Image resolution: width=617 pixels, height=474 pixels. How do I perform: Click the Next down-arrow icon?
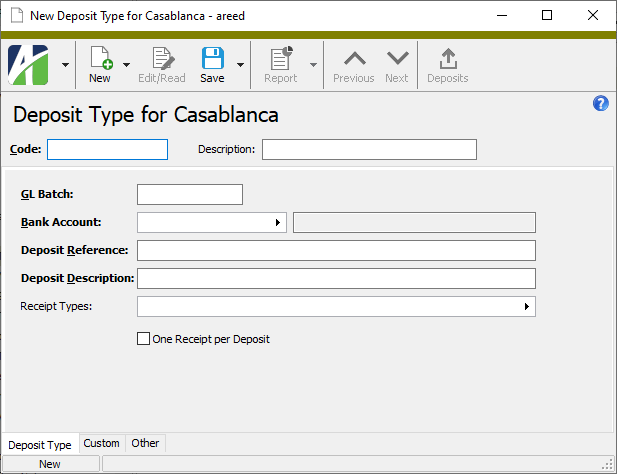pos(397,59)
